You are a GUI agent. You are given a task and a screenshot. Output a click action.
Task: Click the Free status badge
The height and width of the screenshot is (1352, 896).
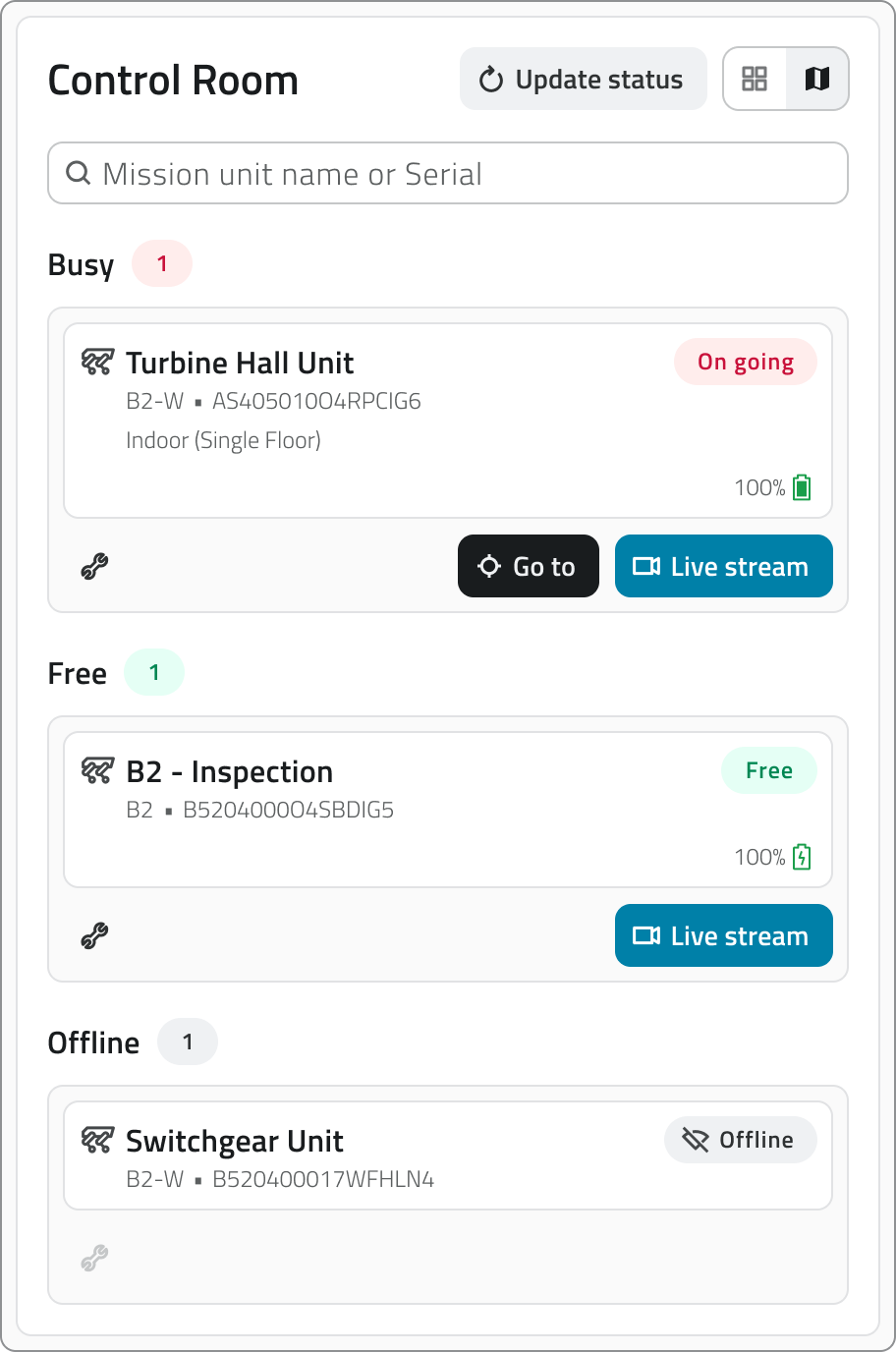pos(769,770)
